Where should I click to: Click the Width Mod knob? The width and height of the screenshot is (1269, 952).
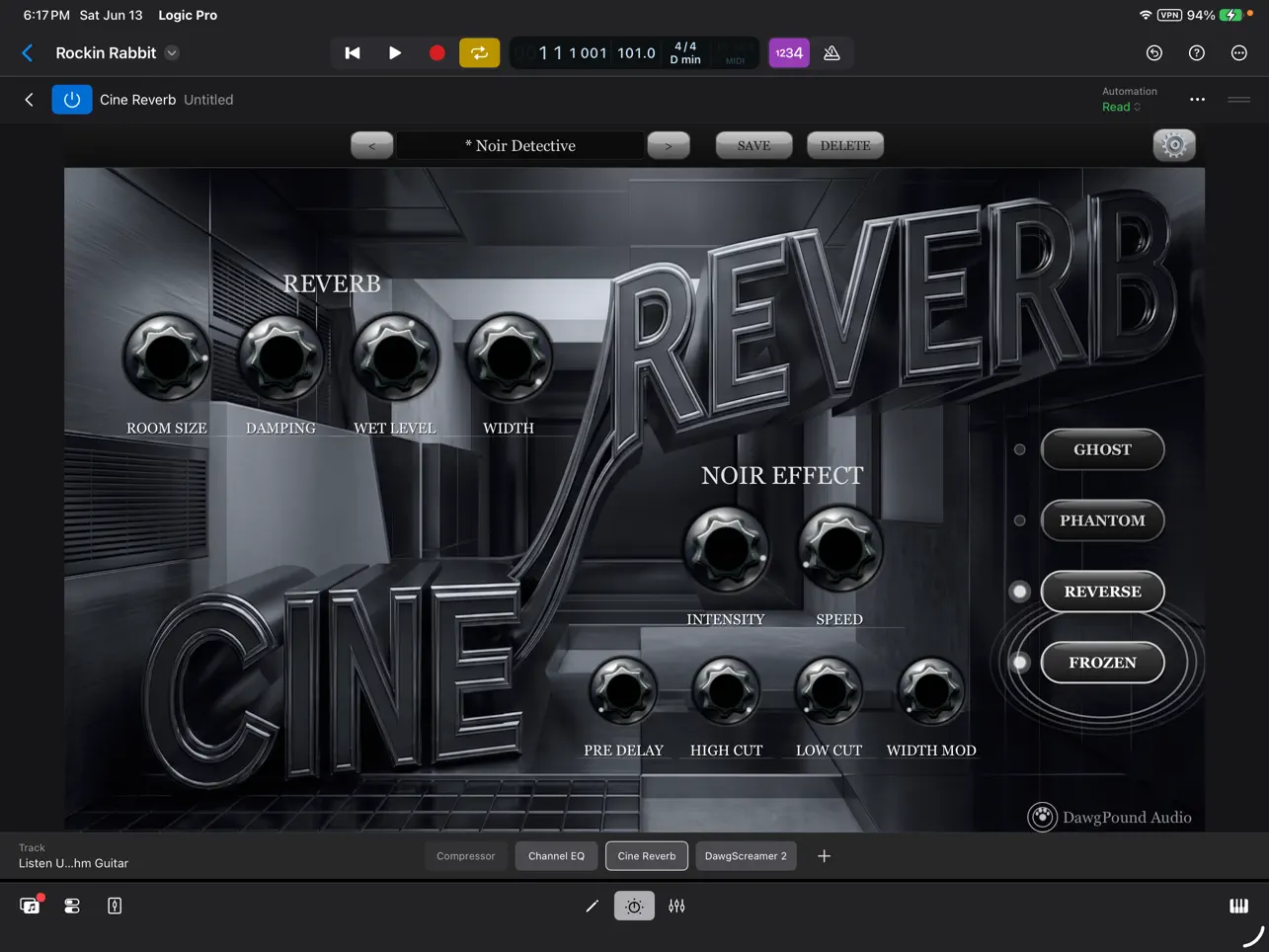coord(931,690)
